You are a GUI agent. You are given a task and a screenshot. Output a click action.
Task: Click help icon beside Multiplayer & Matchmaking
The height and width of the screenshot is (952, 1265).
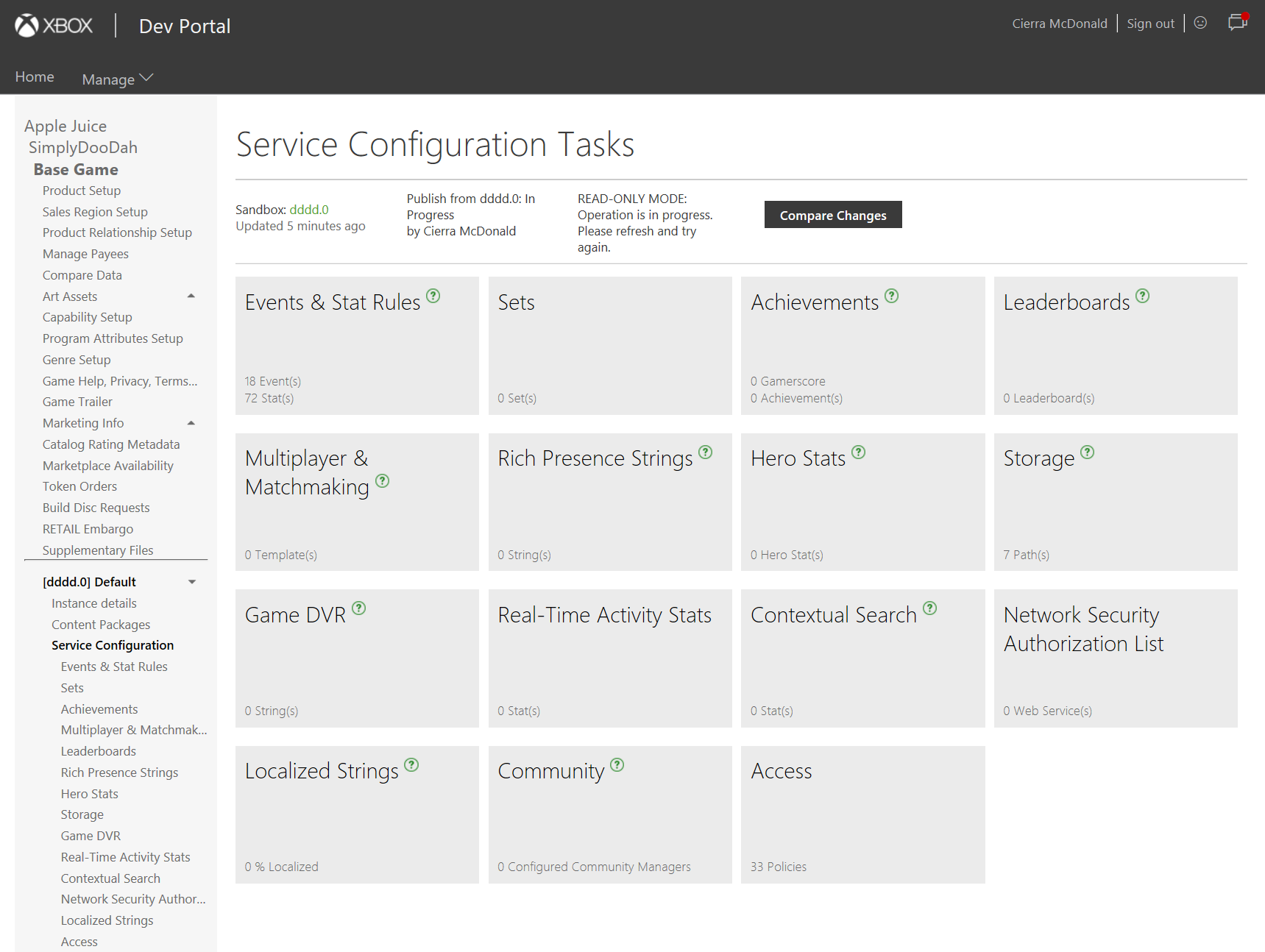pos(382,481)
